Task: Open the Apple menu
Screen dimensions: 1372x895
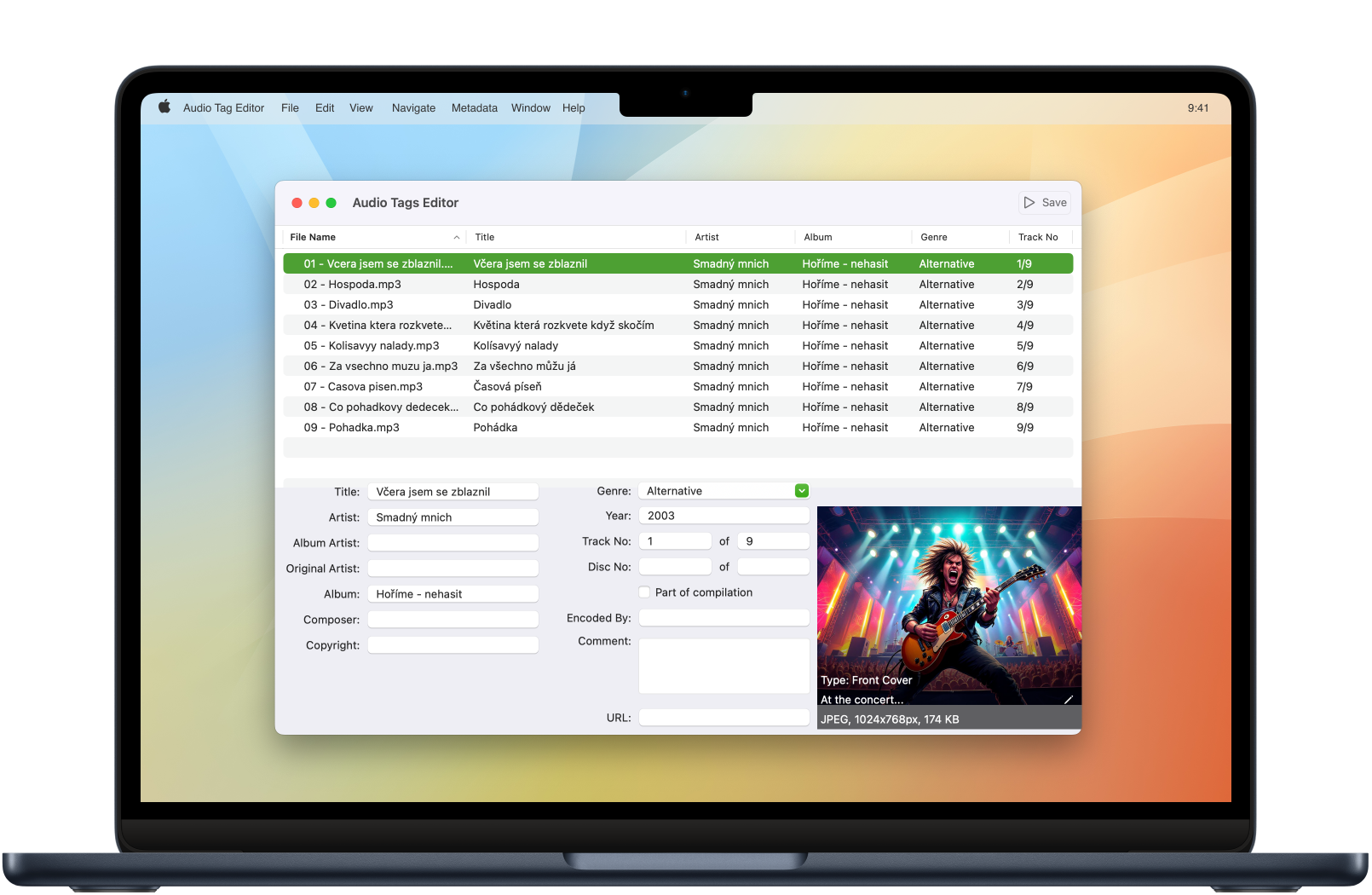Action: [163, 107]
